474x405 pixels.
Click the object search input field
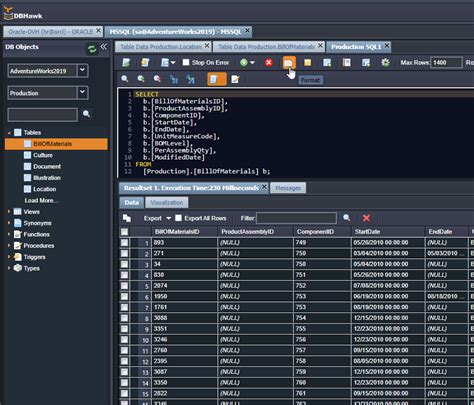coord(43,115)
